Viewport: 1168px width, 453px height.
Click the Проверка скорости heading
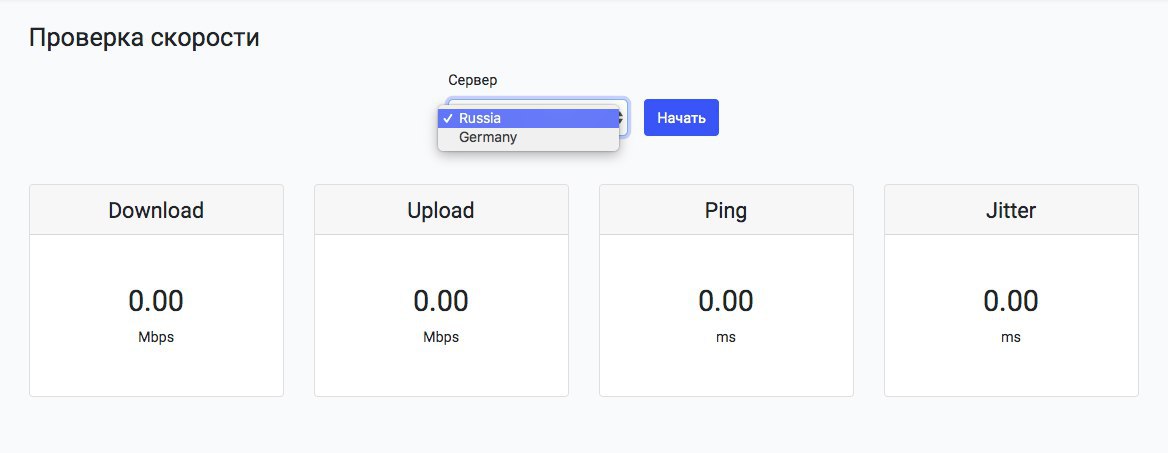tap(144, 38)
